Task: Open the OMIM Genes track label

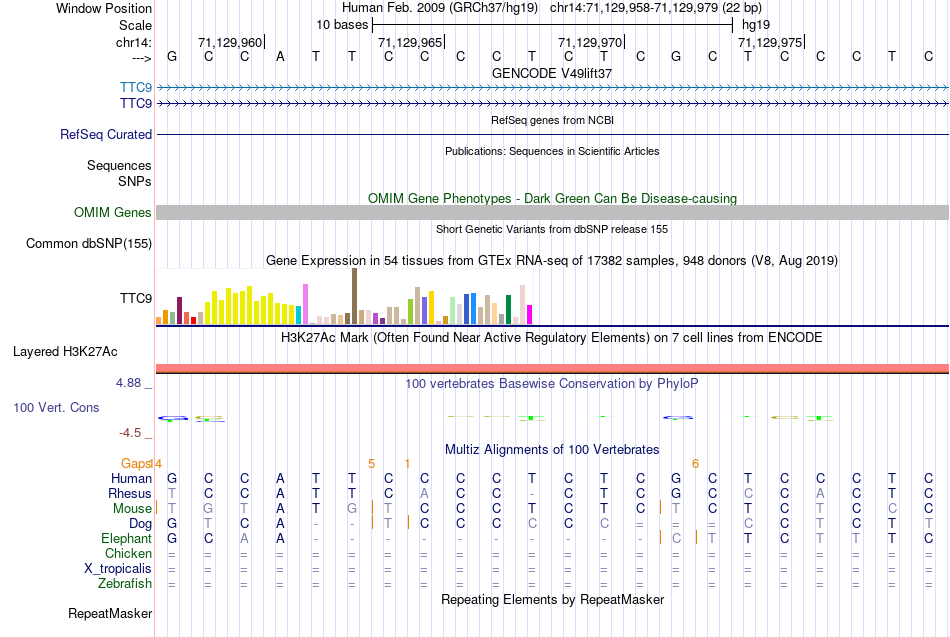Action: pos(112,212)
